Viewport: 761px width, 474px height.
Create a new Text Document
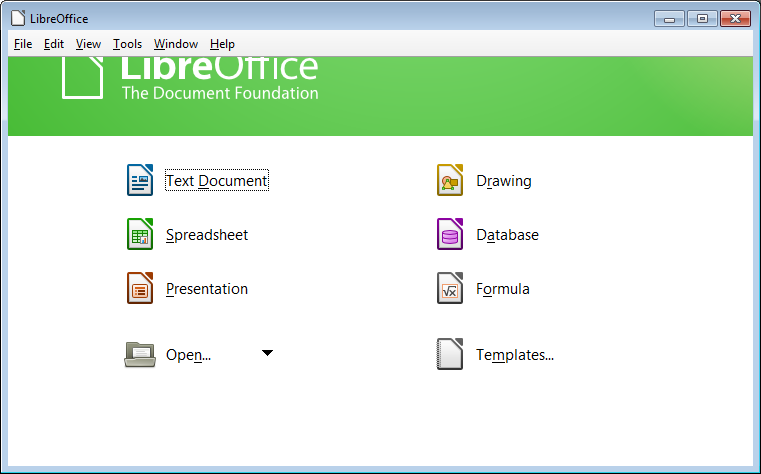click(216, 180)
